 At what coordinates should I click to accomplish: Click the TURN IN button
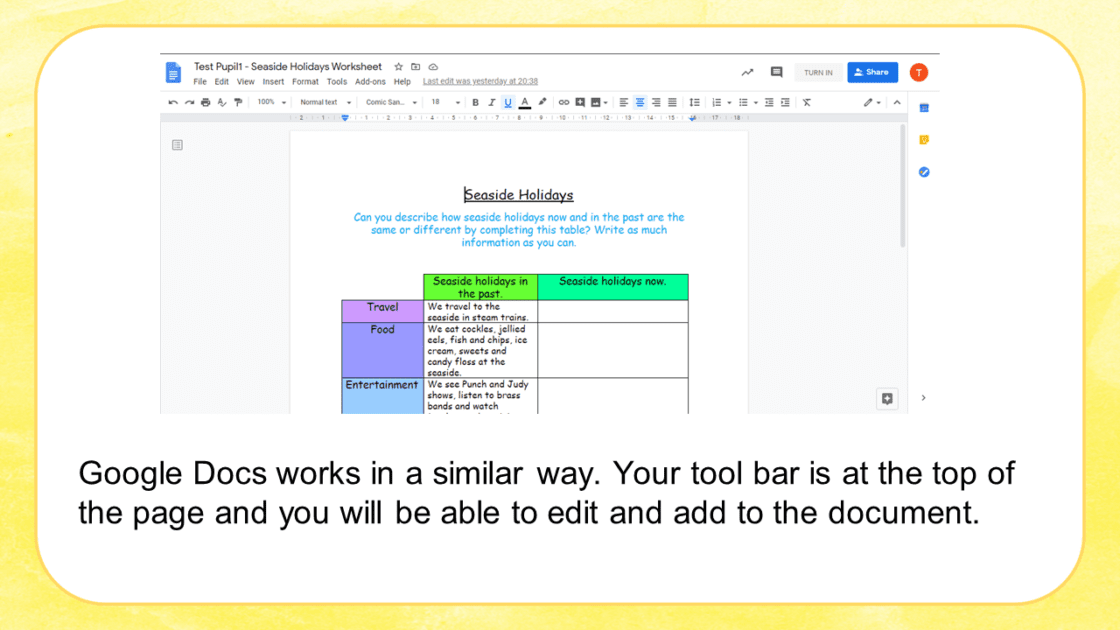(818, 73)
